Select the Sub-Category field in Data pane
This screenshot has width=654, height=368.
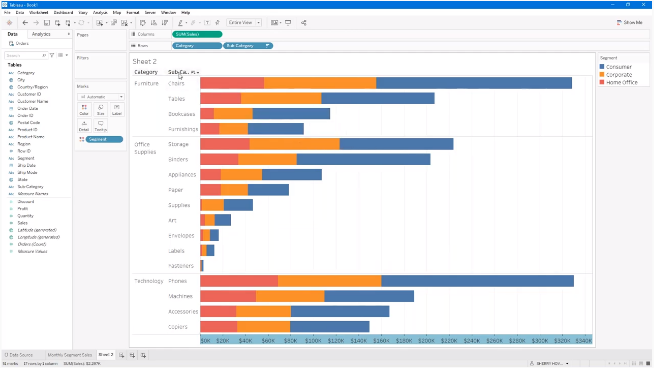click(x=30, y=187)
